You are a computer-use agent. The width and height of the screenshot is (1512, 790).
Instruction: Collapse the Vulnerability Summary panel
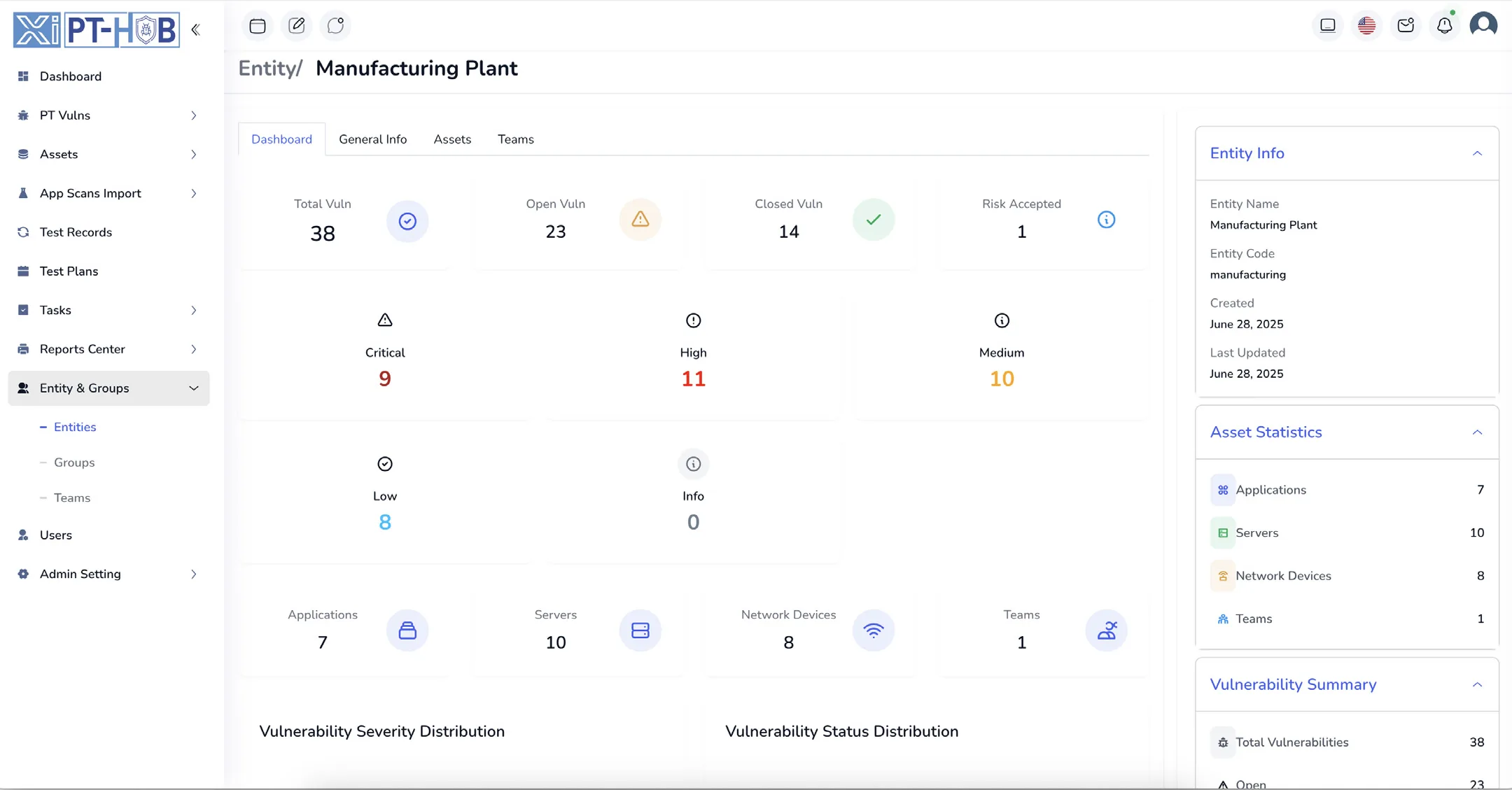1477,685
